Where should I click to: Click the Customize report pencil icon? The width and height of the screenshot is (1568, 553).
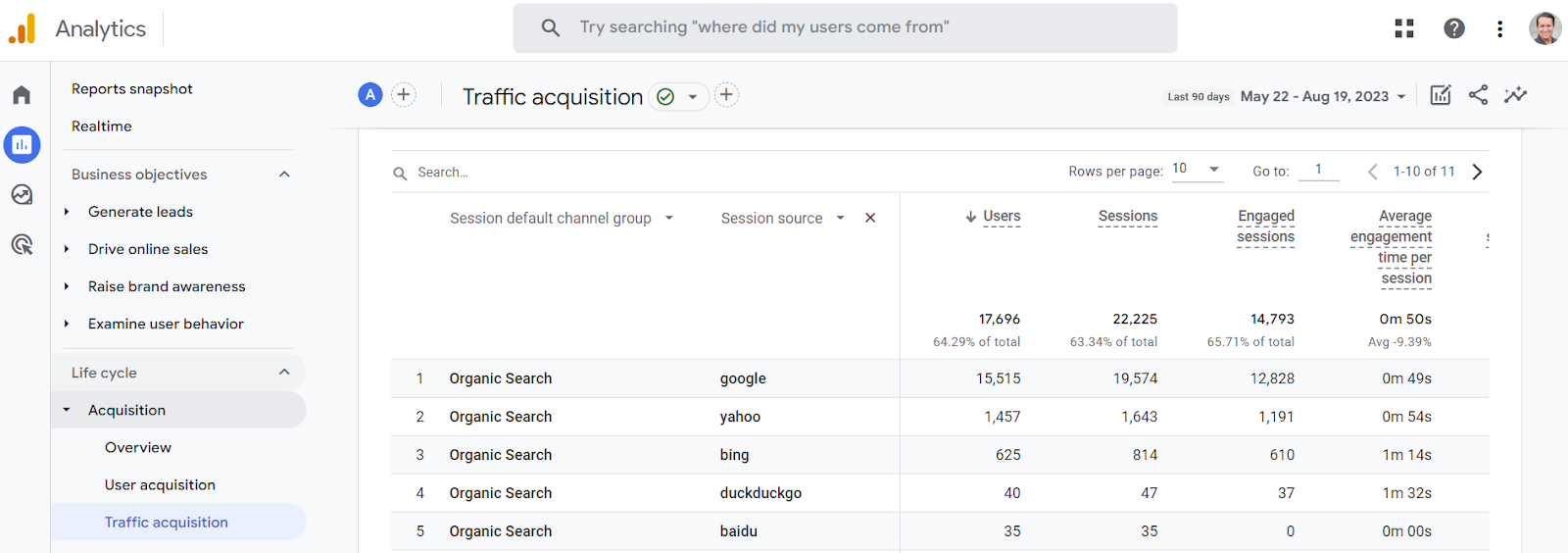point(1440,95)
